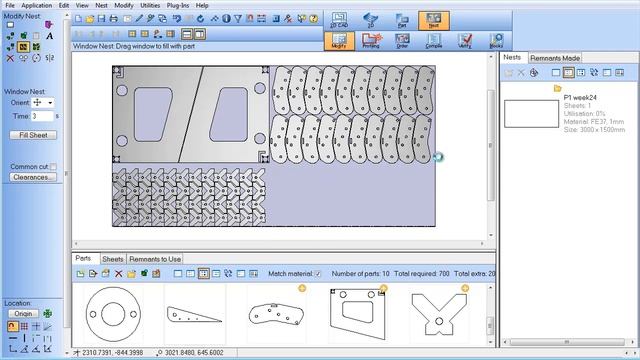This screenshot has height=360, width=640.
Task: Open the Plug-Ins menu
Action: click(178, 5)
